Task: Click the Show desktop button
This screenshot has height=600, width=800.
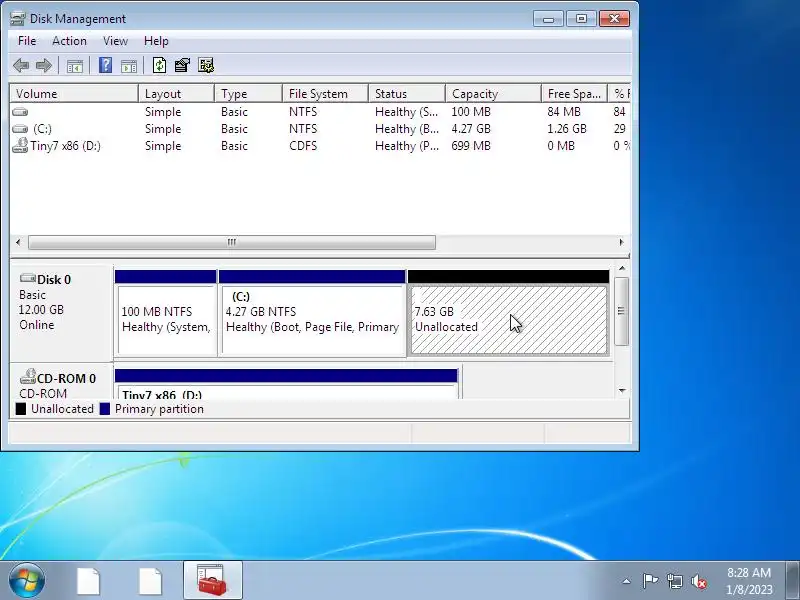Action: tap(792, 580)
